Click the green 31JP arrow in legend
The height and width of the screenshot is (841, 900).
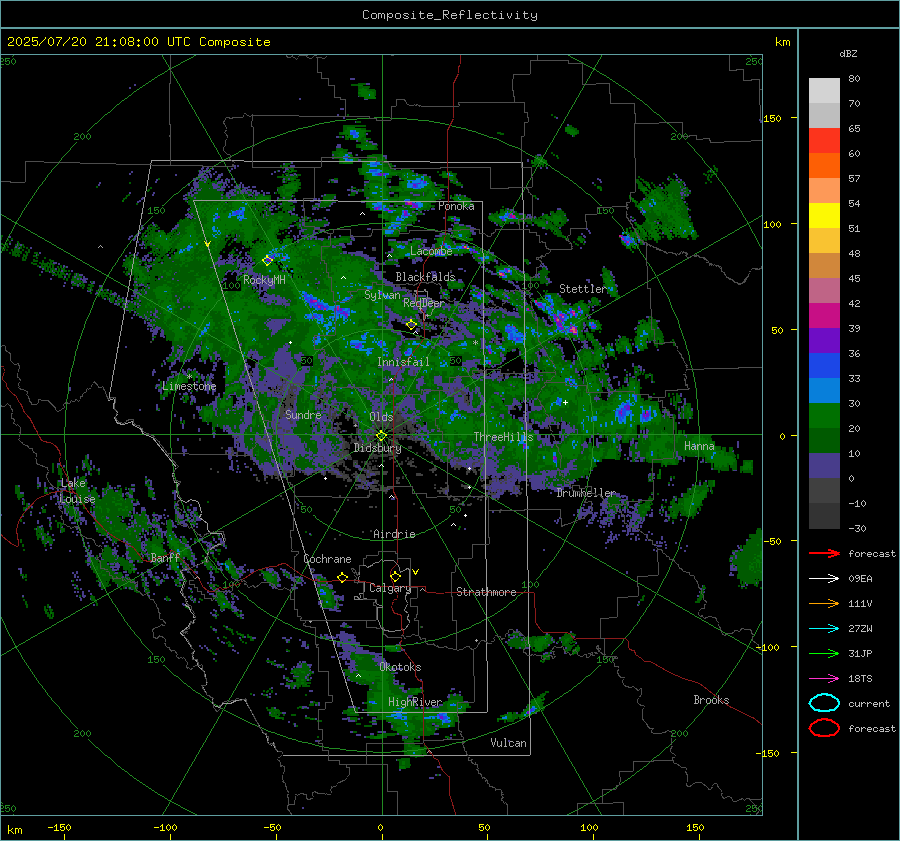click(x=824, y=653)
